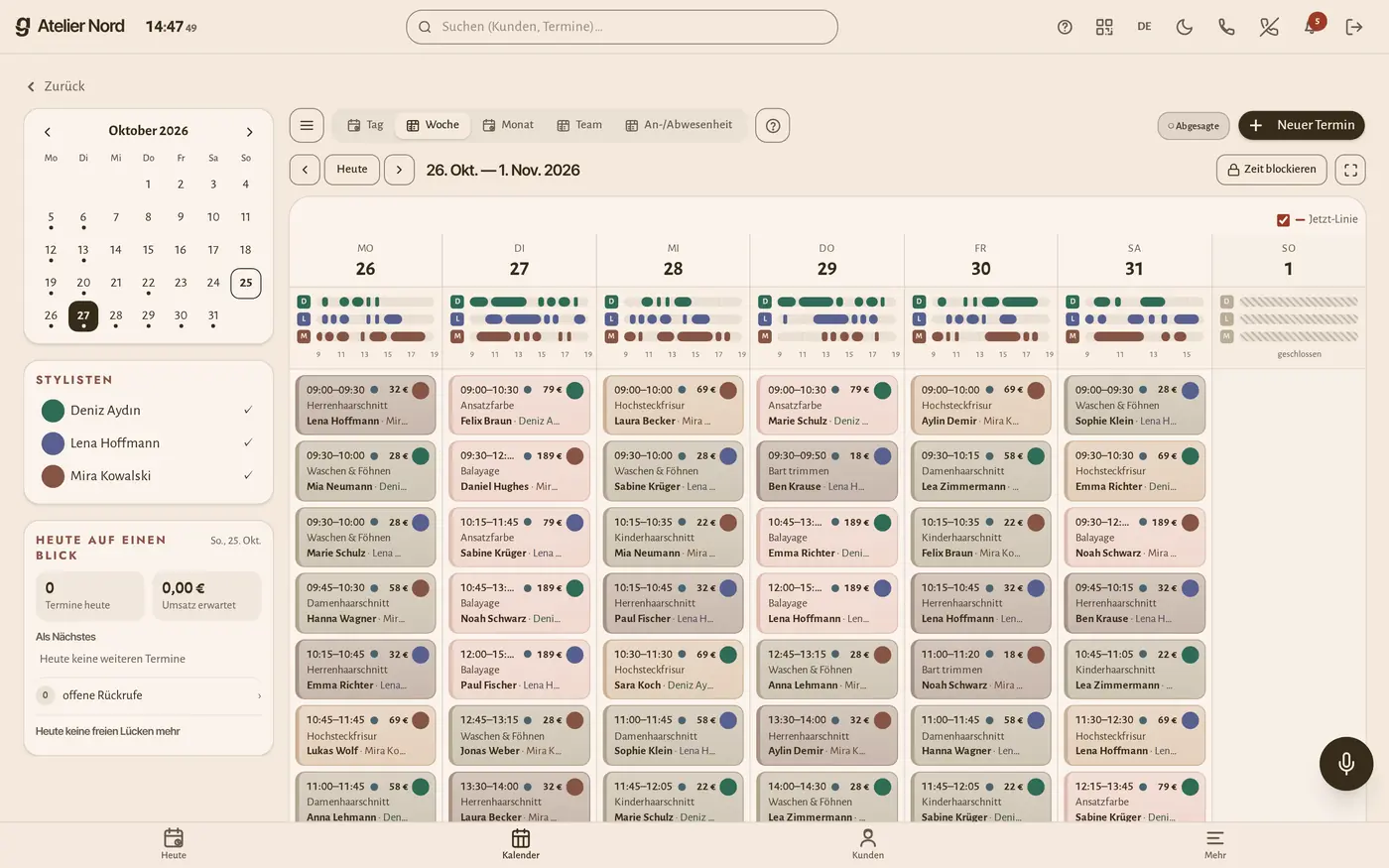Open the hamburger menu beside Tag
This screenshot has width=1389, height=868.
coord(307,125)
